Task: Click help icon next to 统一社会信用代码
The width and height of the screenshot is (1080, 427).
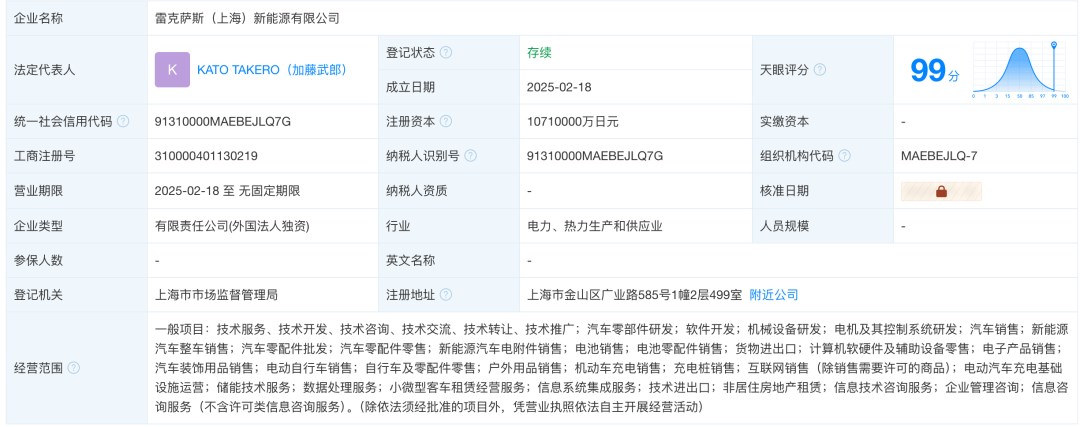Action: [x=123, y=122]
